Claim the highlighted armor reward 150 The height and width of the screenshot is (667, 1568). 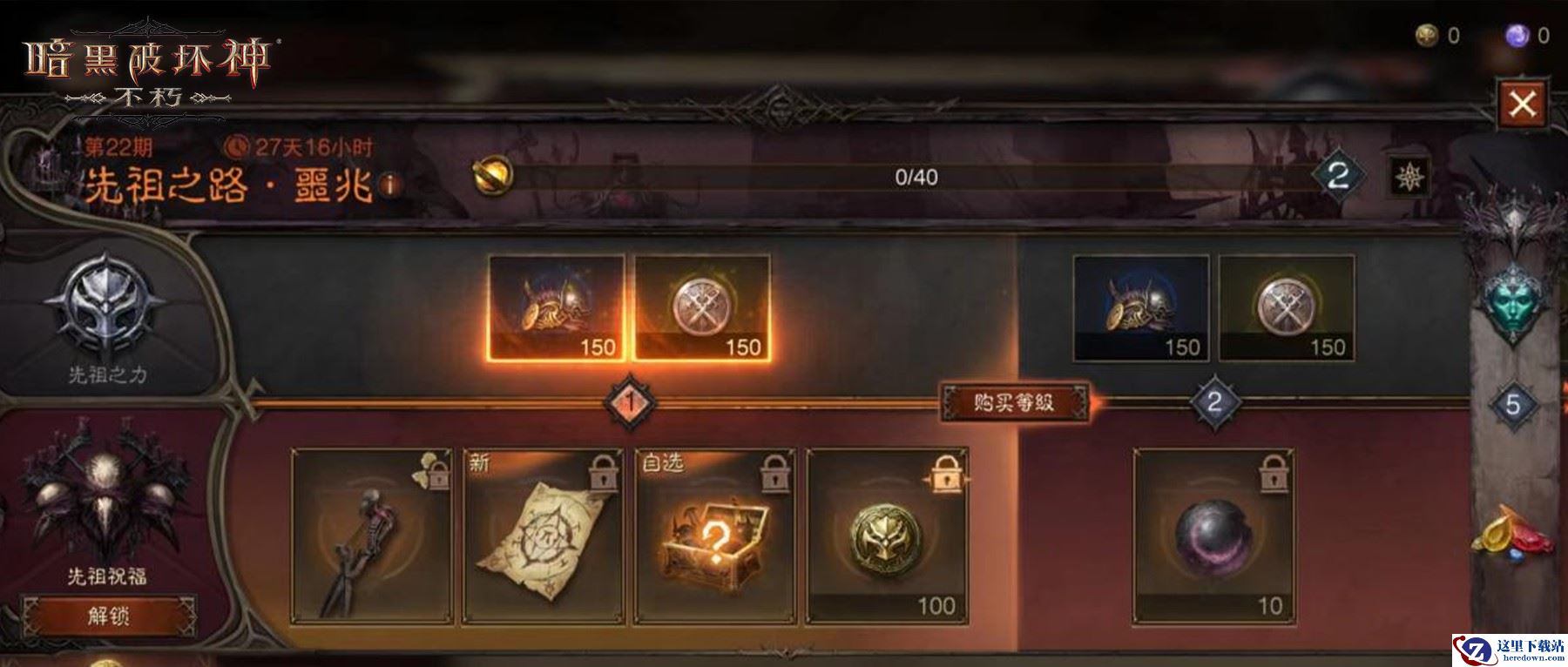pyautogui.click(x=557, y=307)
